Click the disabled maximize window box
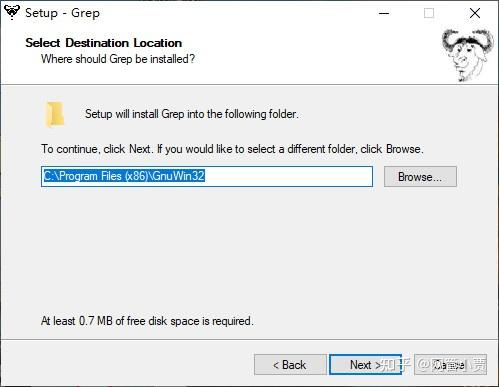The image size is (499, 387). click(x=429, y=13)
